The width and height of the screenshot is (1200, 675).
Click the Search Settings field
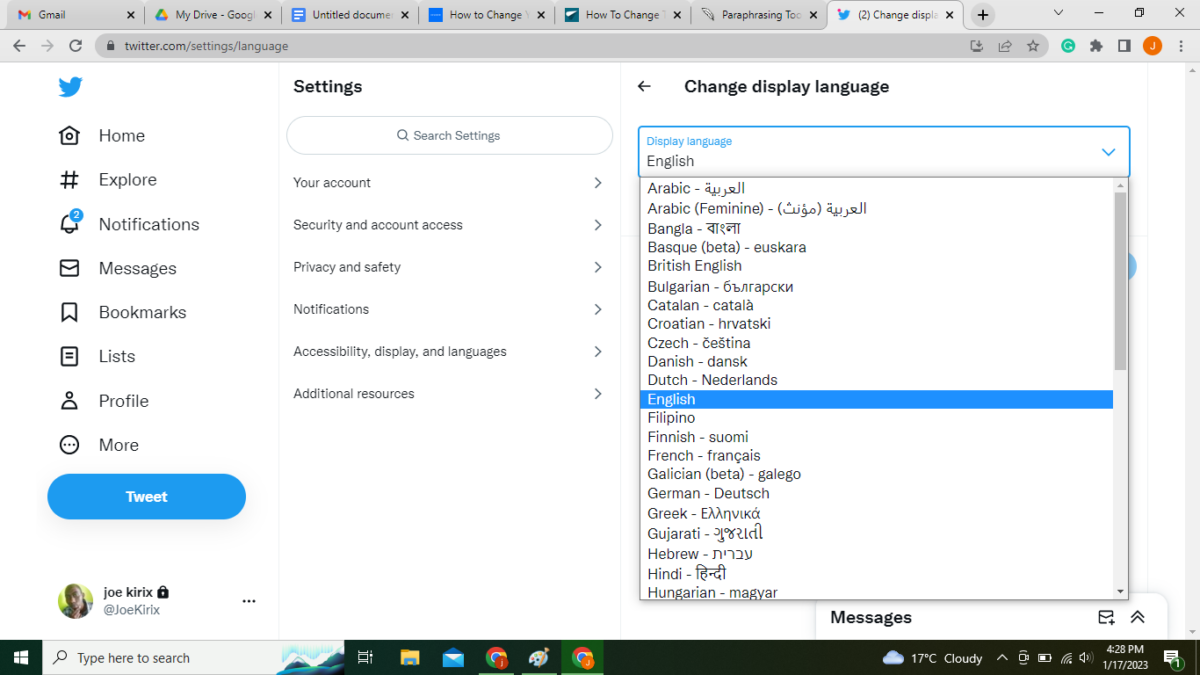pyautogui.click(x=449, y=135)
